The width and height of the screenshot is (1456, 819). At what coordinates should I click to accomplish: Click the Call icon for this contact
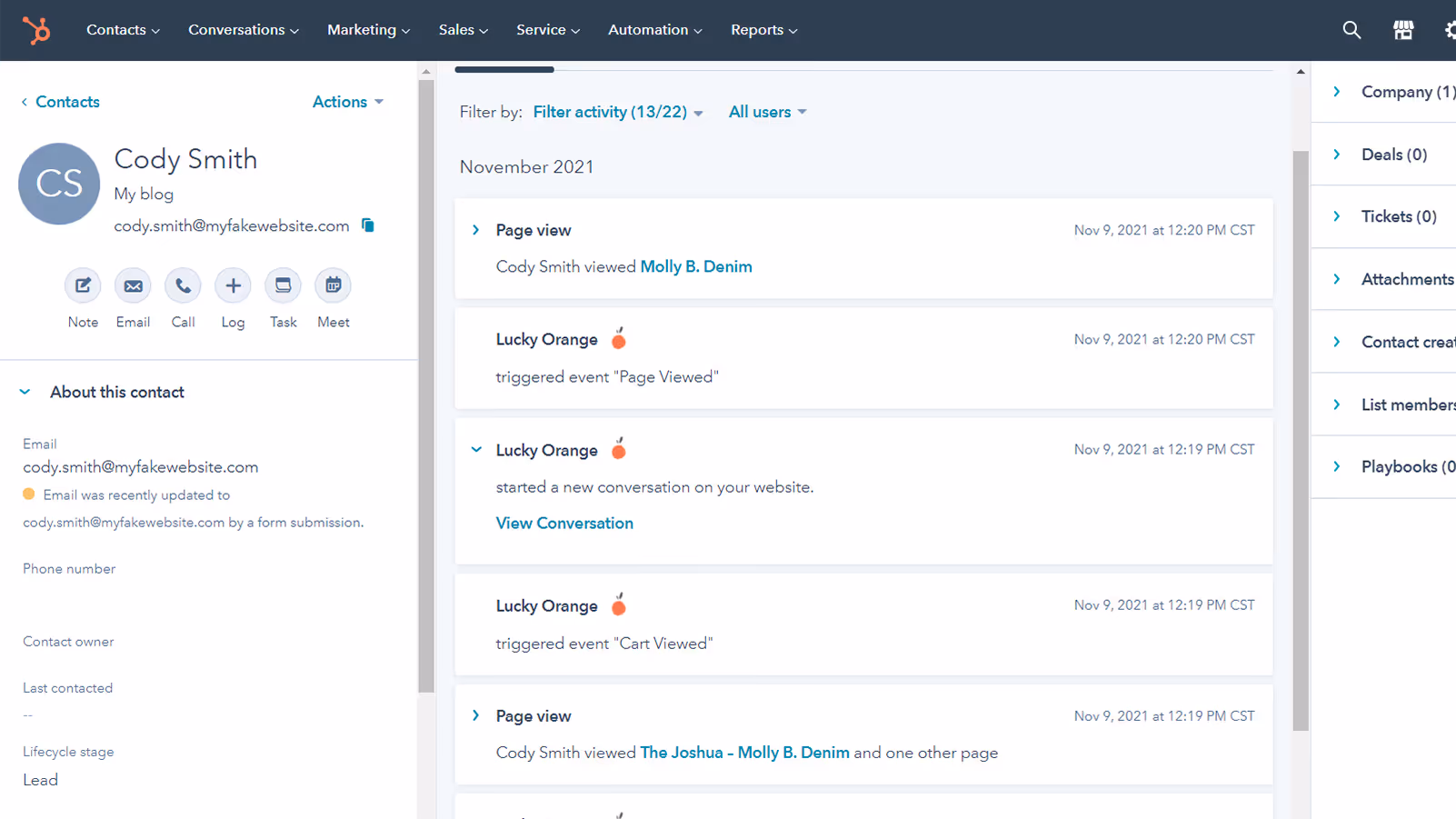tap(183, 285)
